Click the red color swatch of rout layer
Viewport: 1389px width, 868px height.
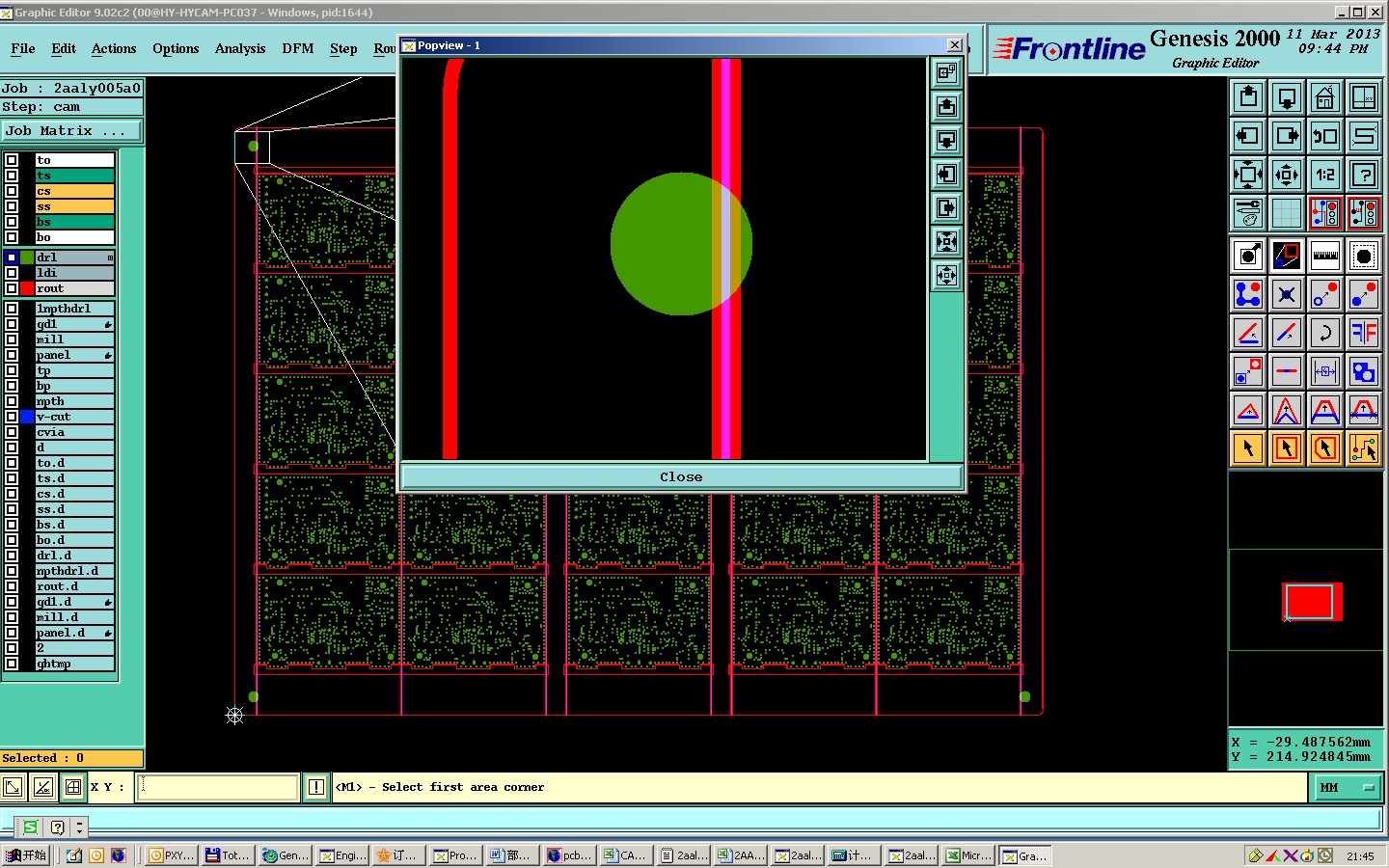[27, 288]
